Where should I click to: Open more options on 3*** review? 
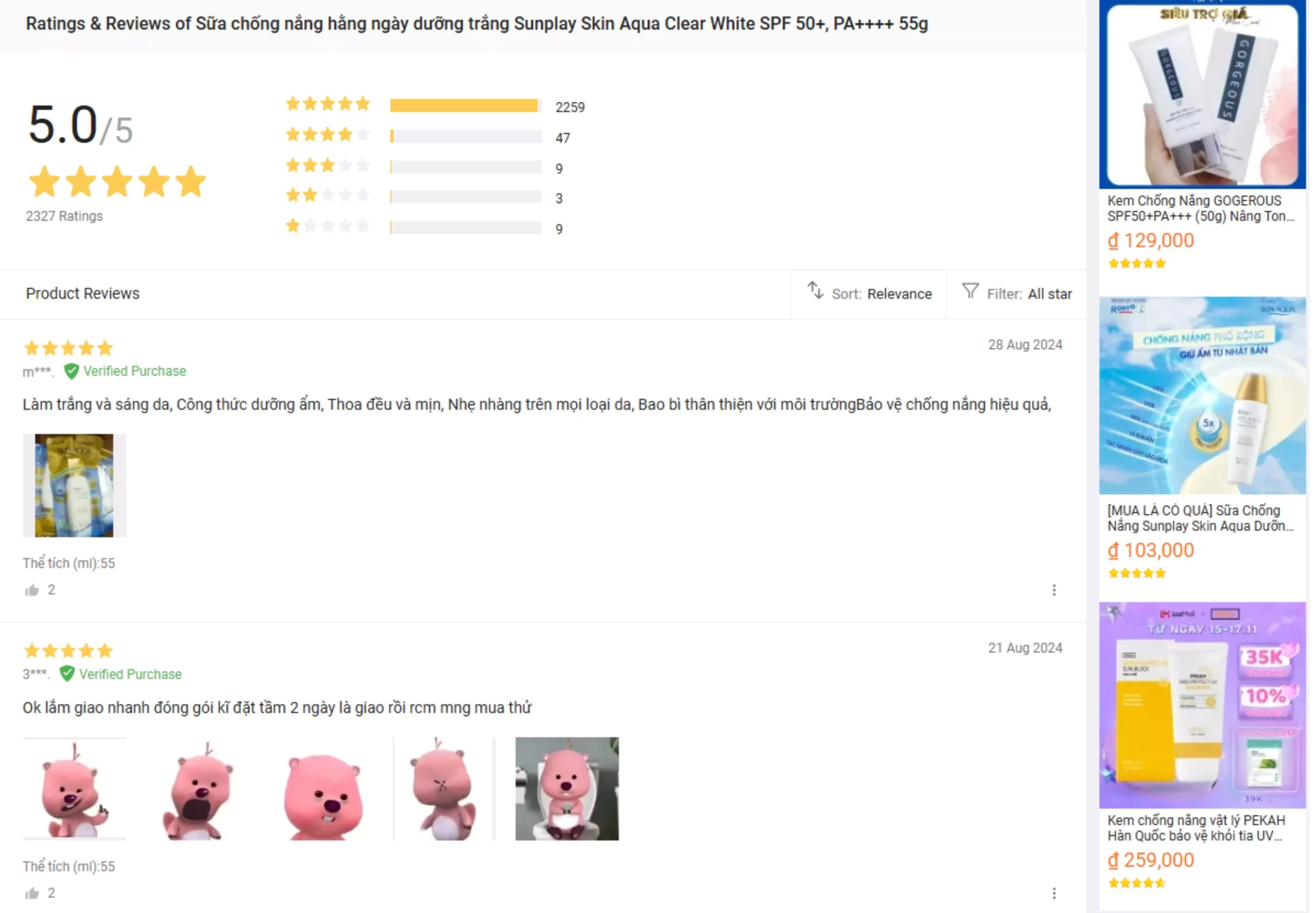(1053, 893)
